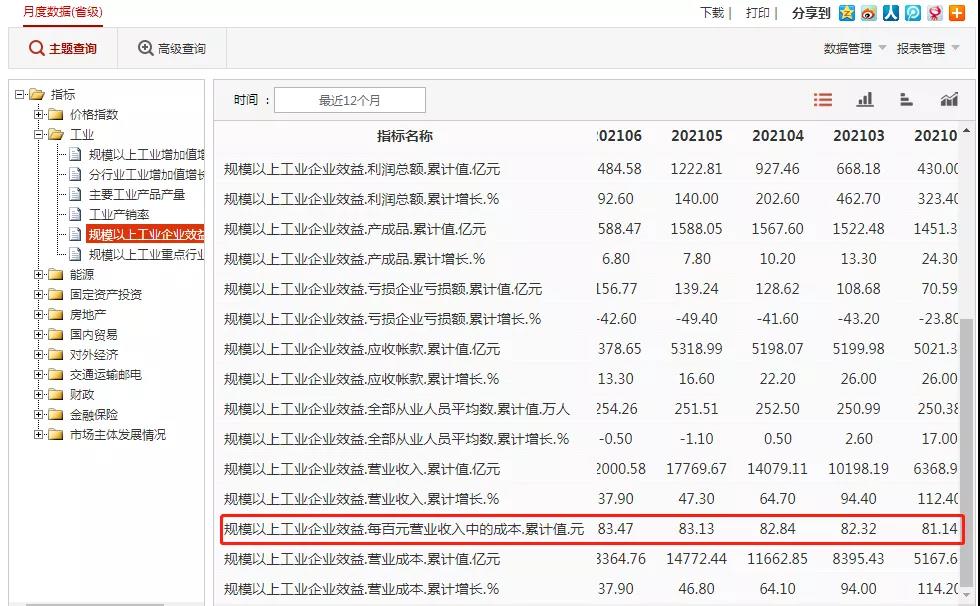Click the 下载 link
This screenshot has height=606, width=980.
(x=712, y=12)
